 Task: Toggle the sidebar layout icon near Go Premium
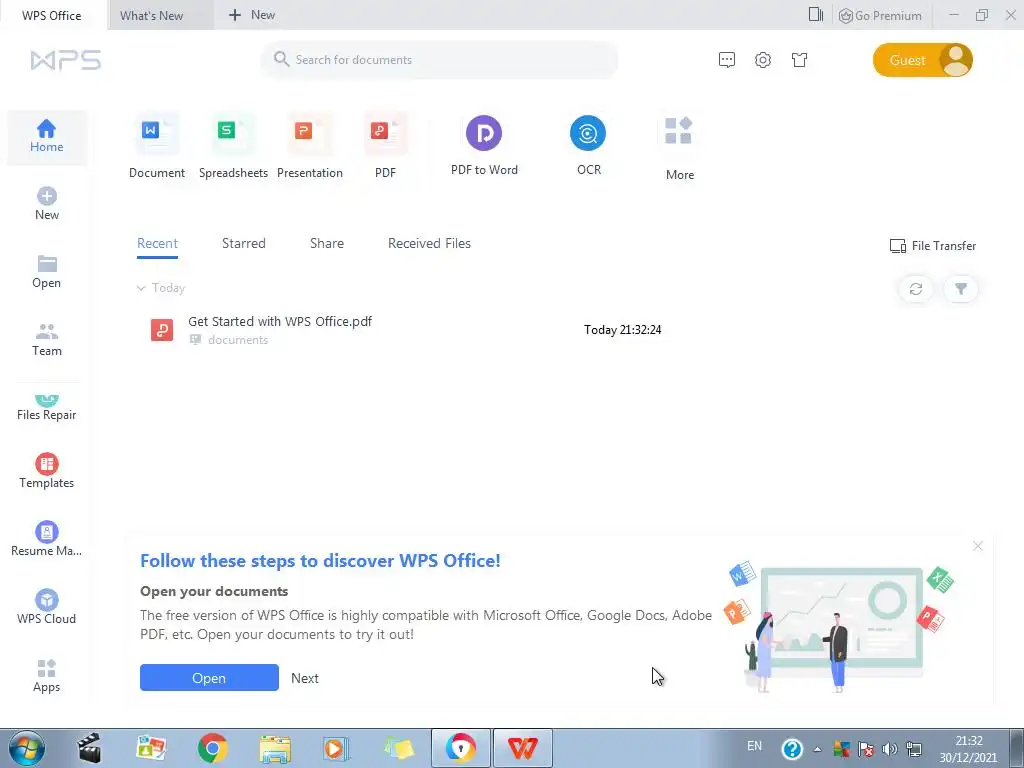click(x=816, y=14)
